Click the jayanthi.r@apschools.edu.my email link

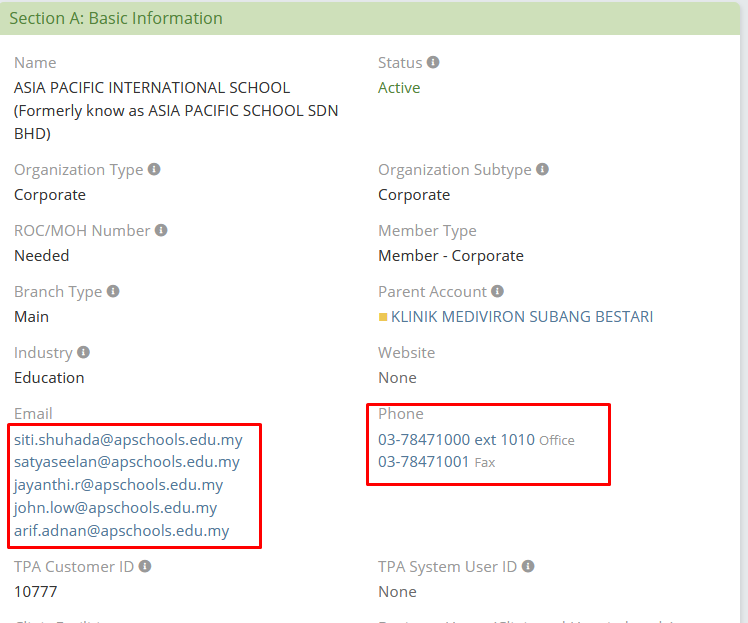118,485
